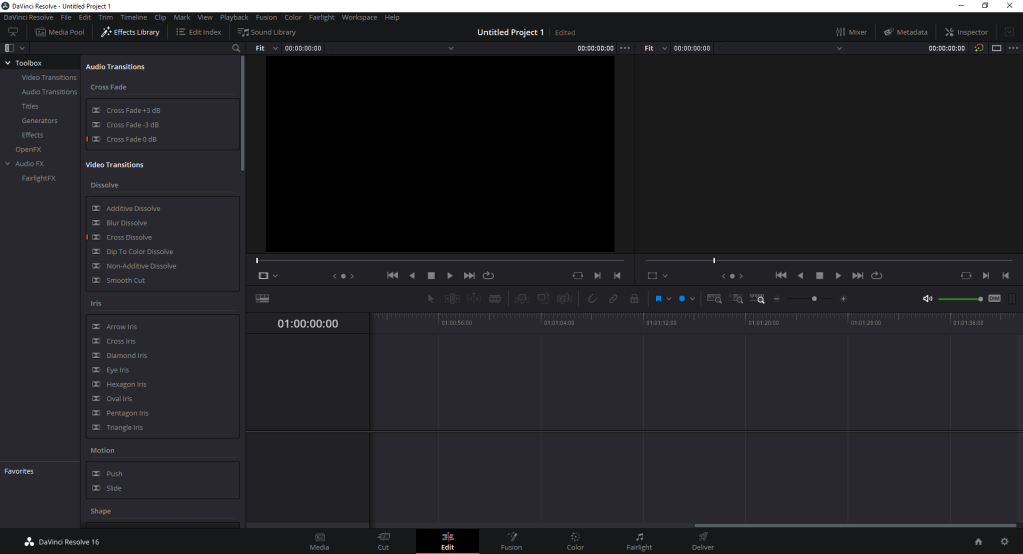This screenshot has height=554, width=1023.
Task: Toggle loop playback in source viewer
Action: pos(489,276)
